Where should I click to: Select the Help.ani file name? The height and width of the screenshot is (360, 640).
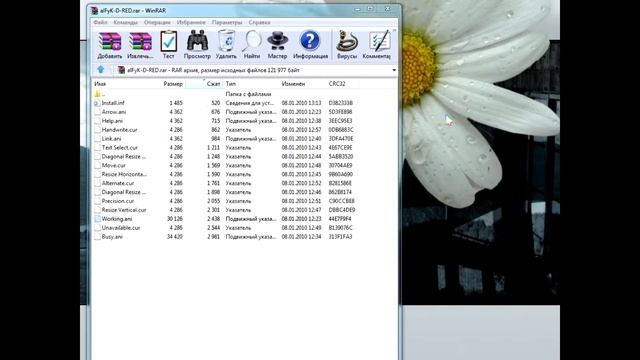coord(112,121)
